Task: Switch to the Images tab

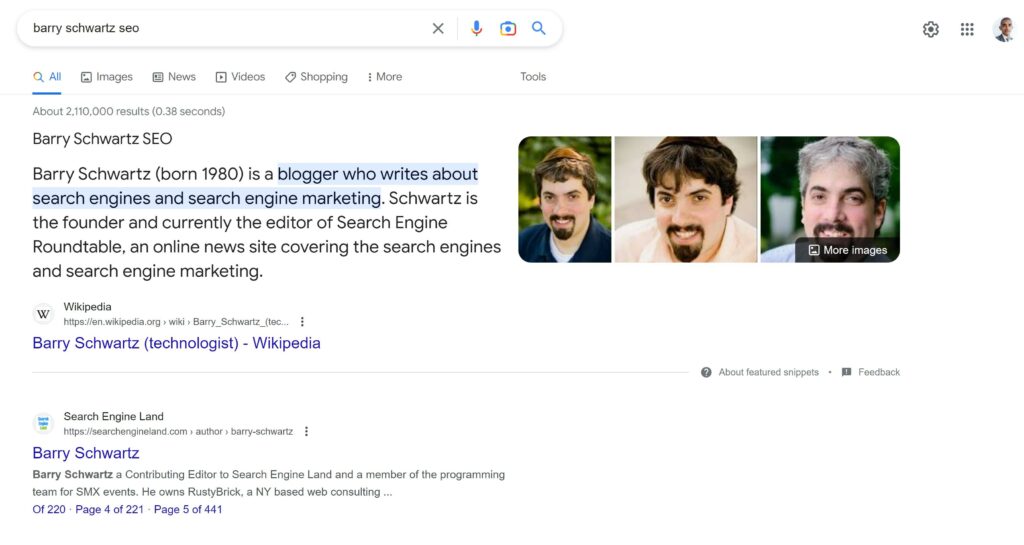Action: (106, 77)
